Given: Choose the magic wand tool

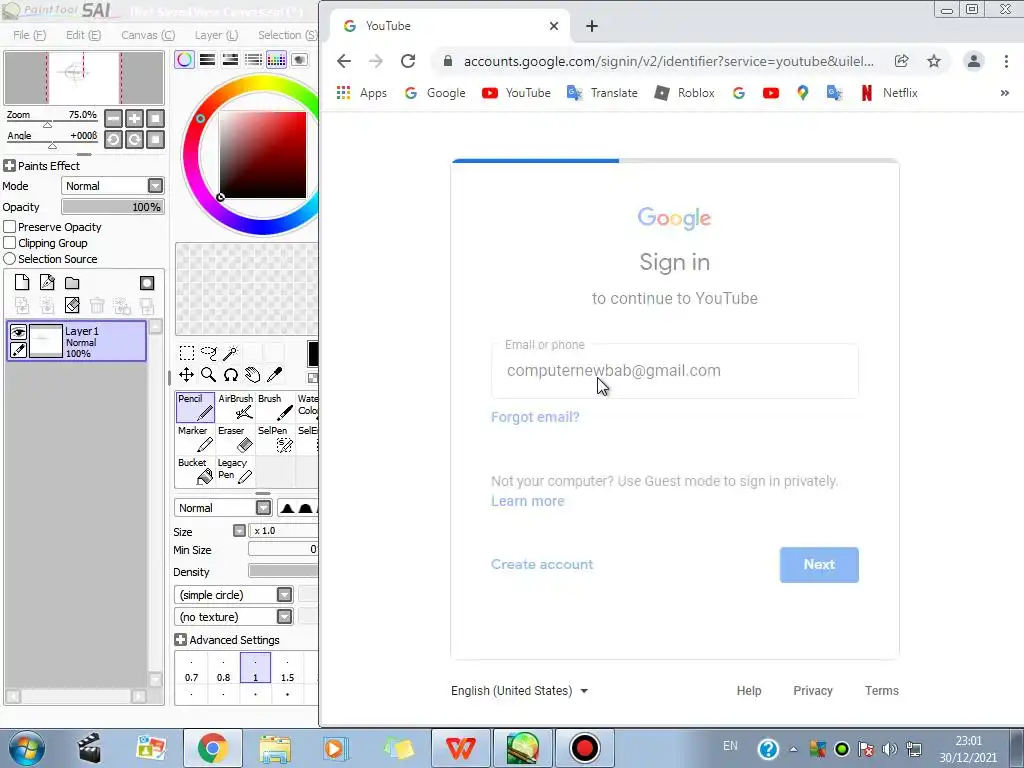Looking at the screenshot, I should (231, 353).
